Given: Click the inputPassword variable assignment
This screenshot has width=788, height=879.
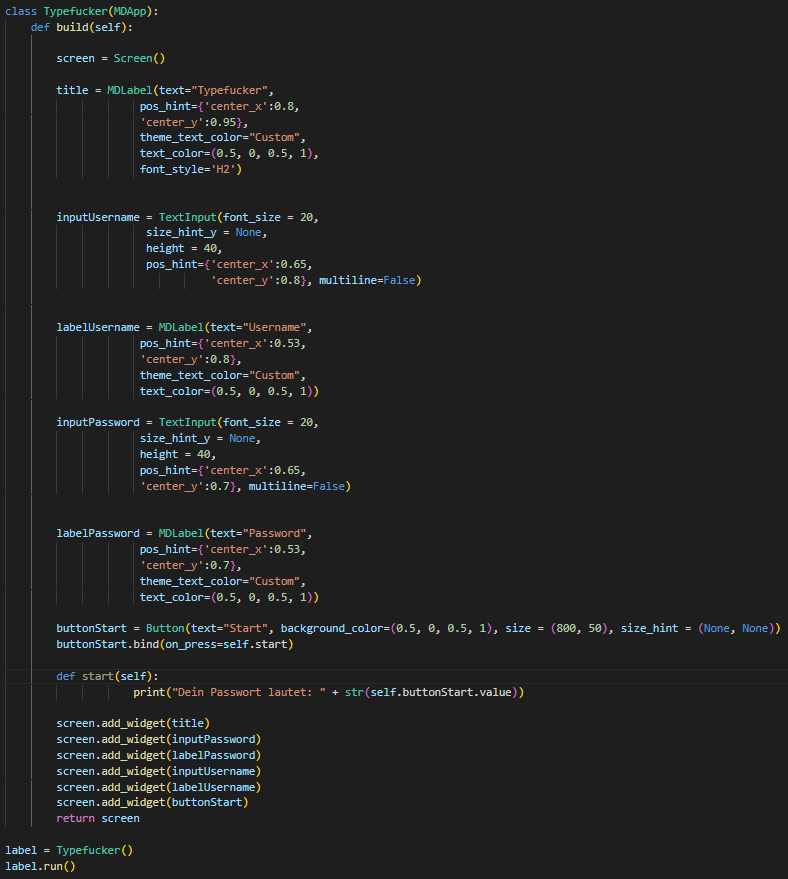Looking at the screenshot, I should pos(94,422).
